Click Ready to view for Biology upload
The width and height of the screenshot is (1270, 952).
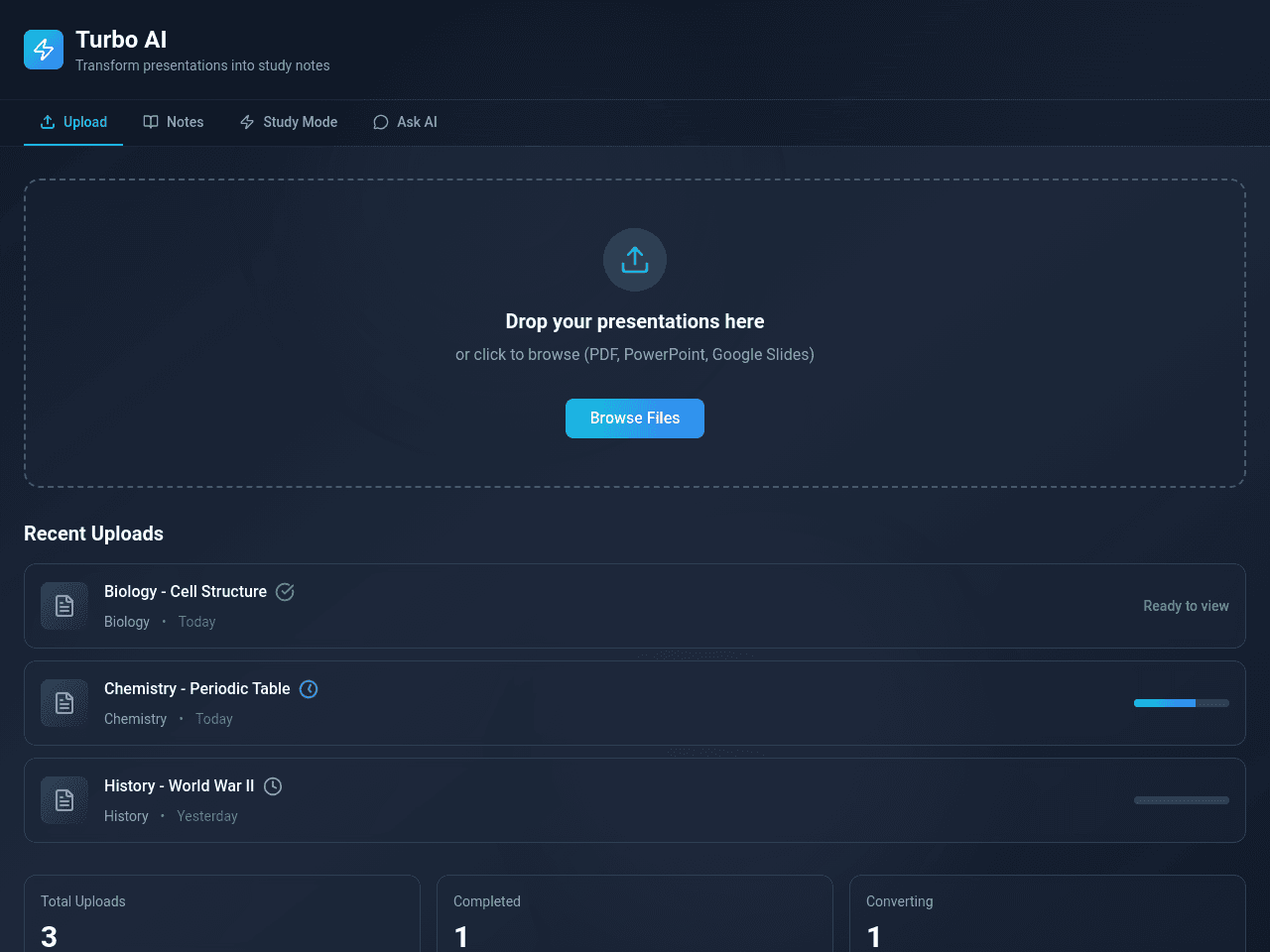click(x=1186, y=606)
